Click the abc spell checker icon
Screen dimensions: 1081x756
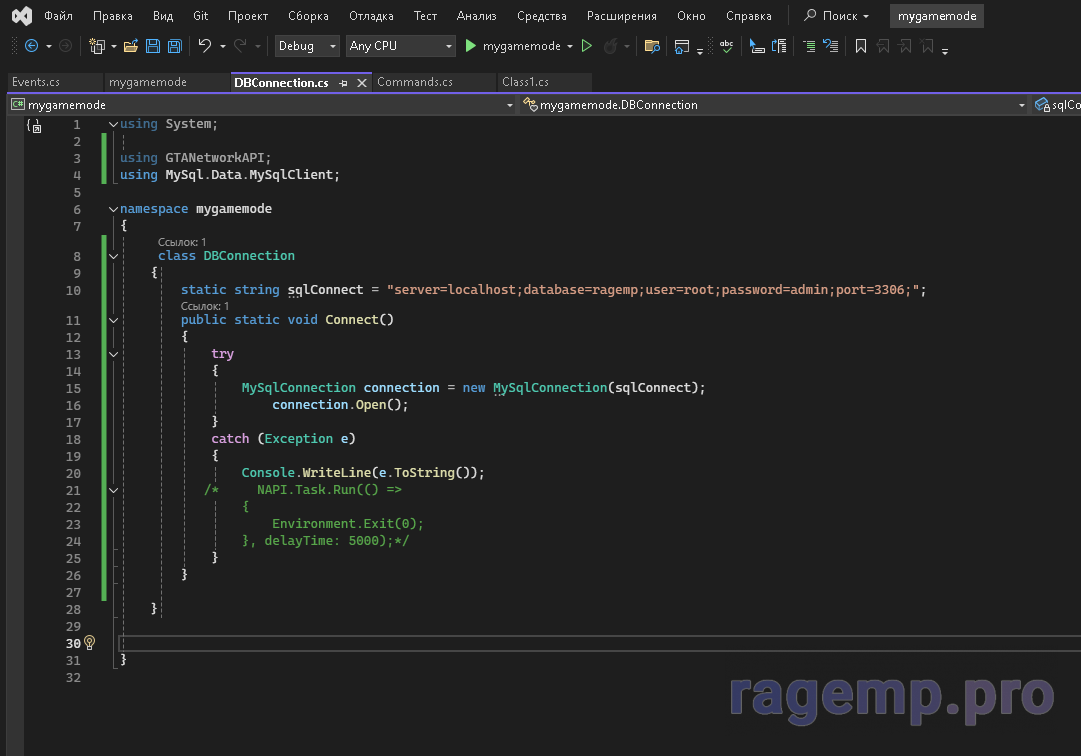pos(727,46)
